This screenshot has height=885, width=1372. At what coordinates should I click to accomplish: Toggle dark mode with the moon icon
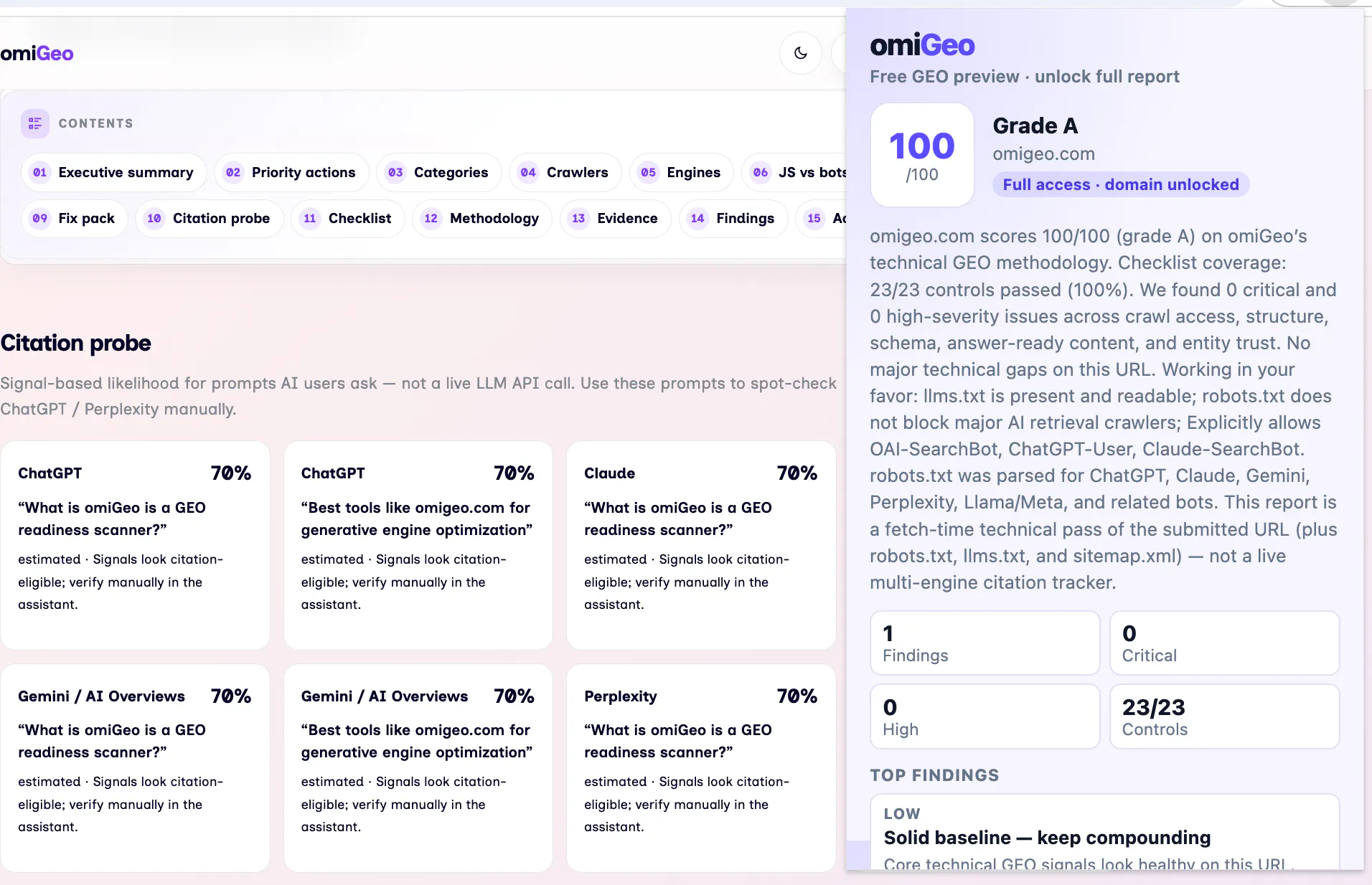[x=800, y=53]
